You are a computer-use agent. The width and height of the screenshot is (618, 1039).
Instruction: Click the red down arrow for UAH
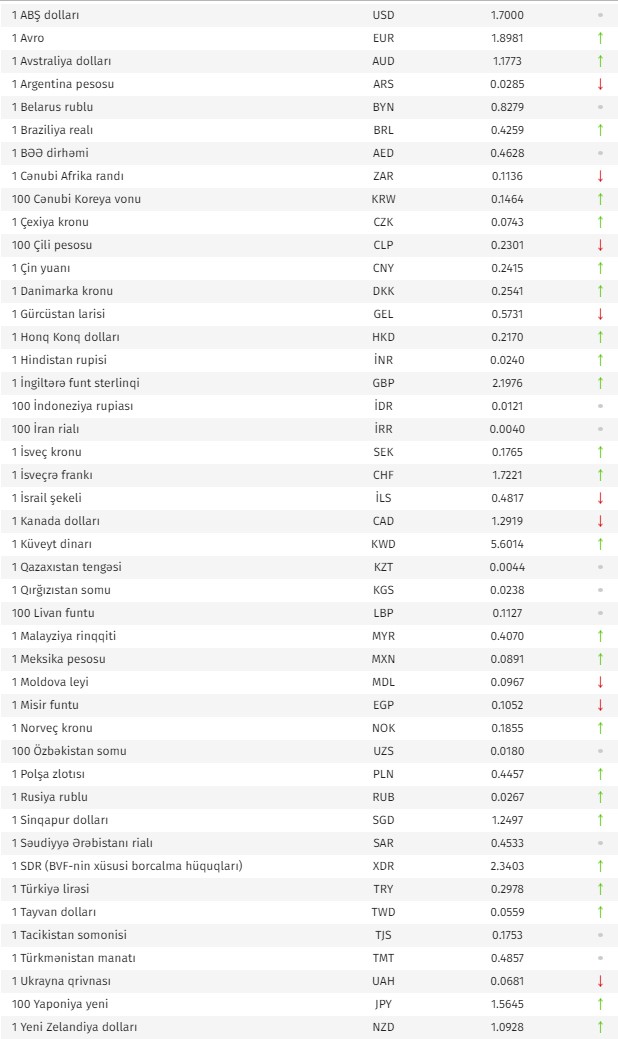click(x=600, y=981)
